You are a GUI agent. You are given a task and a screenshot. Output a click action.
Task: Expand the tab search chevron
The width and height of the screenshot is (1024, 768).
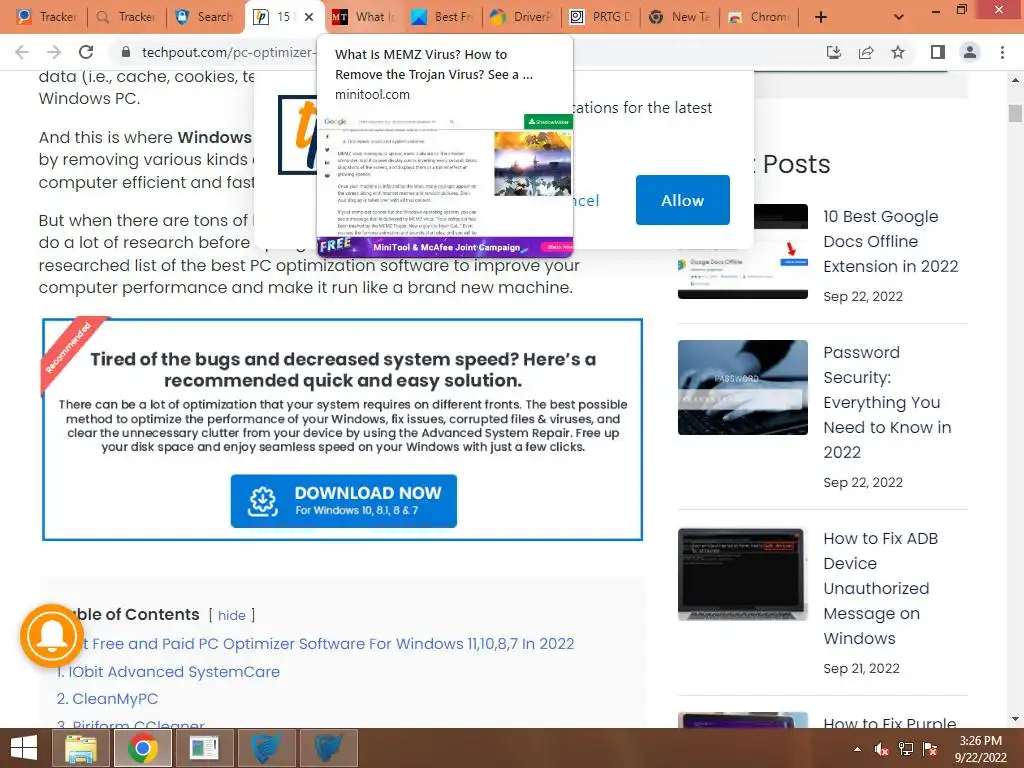(899, 17)
